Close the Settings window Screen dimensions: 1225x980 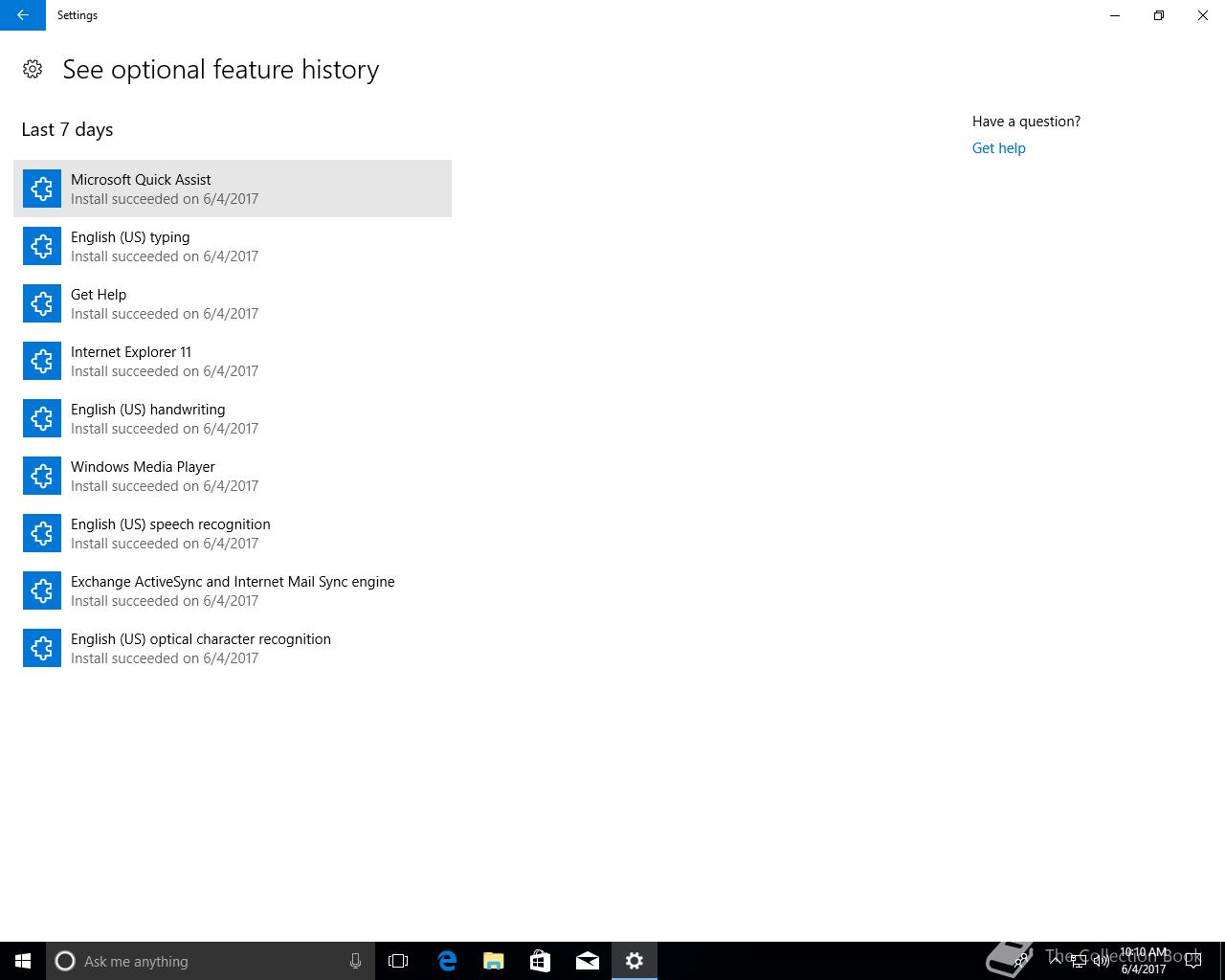click(x=1203, y=15)
